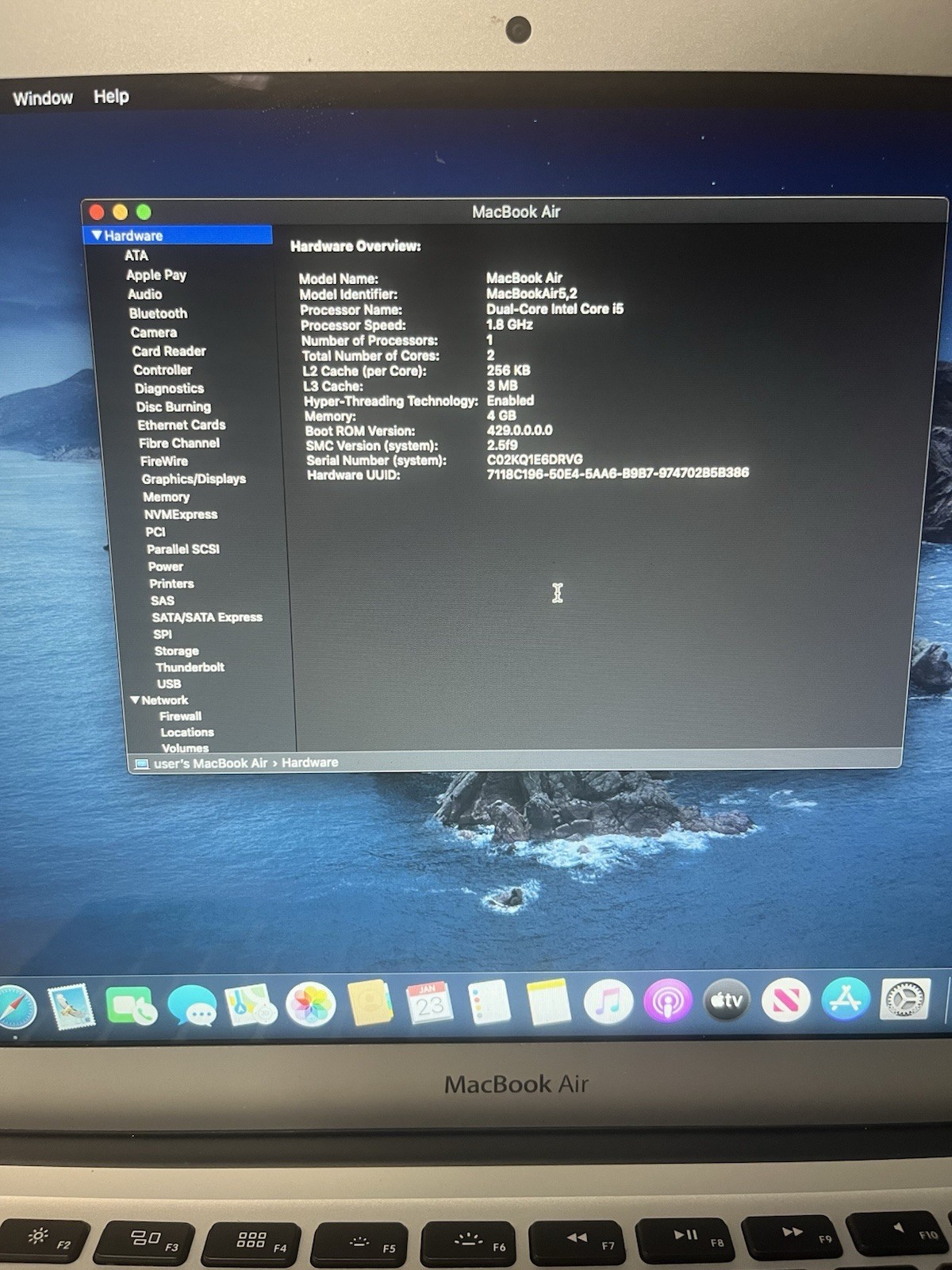Viewport: 952px width, 1270px height.
Task: Click the Dual-Core Intel Core i5 text
Action: (555, 309)
